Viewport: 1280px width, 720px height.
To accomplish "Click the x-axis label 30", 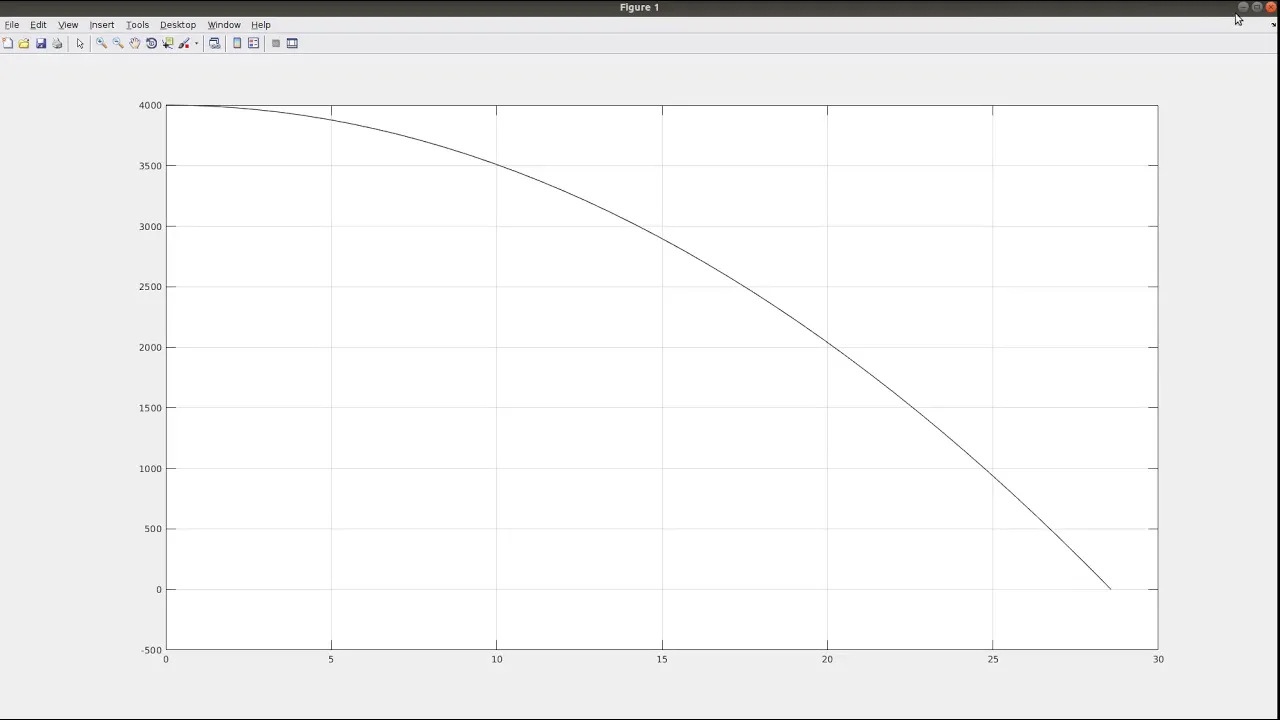I will pos(1158,659).
